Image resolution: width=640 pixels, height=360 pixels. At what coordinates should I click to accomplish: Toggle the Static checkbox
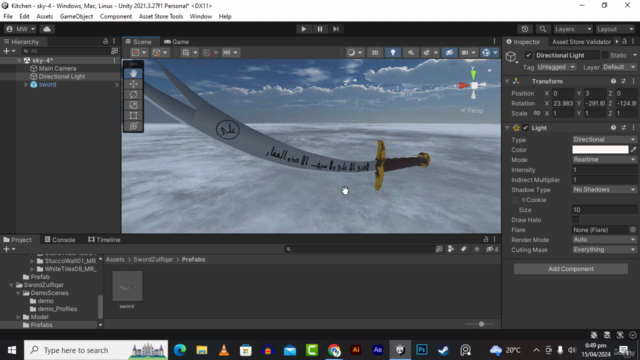(605, 55)
